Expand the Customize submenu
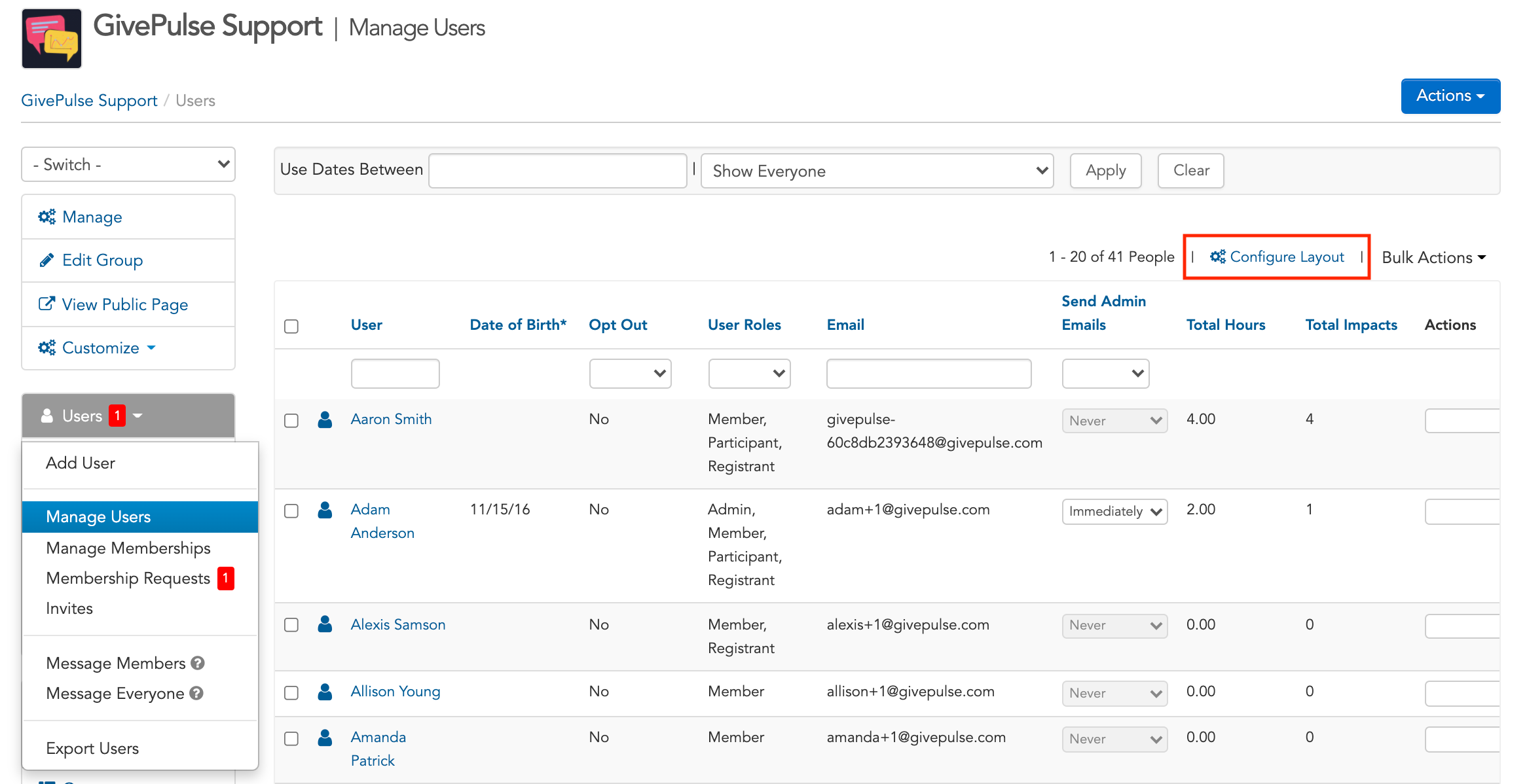 click(128, 347)
